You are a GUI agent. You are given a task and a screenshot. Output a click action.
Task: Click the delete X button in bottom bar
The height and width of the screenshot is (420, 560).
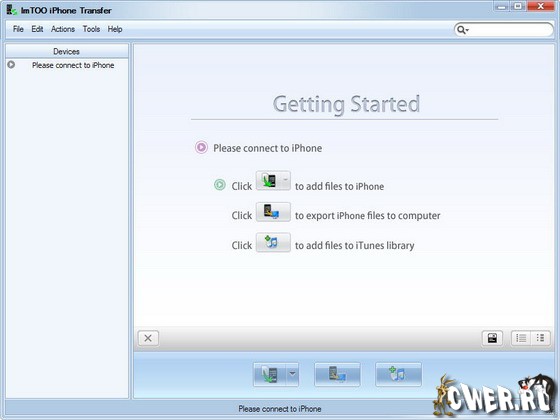click(x=148, y=338)
